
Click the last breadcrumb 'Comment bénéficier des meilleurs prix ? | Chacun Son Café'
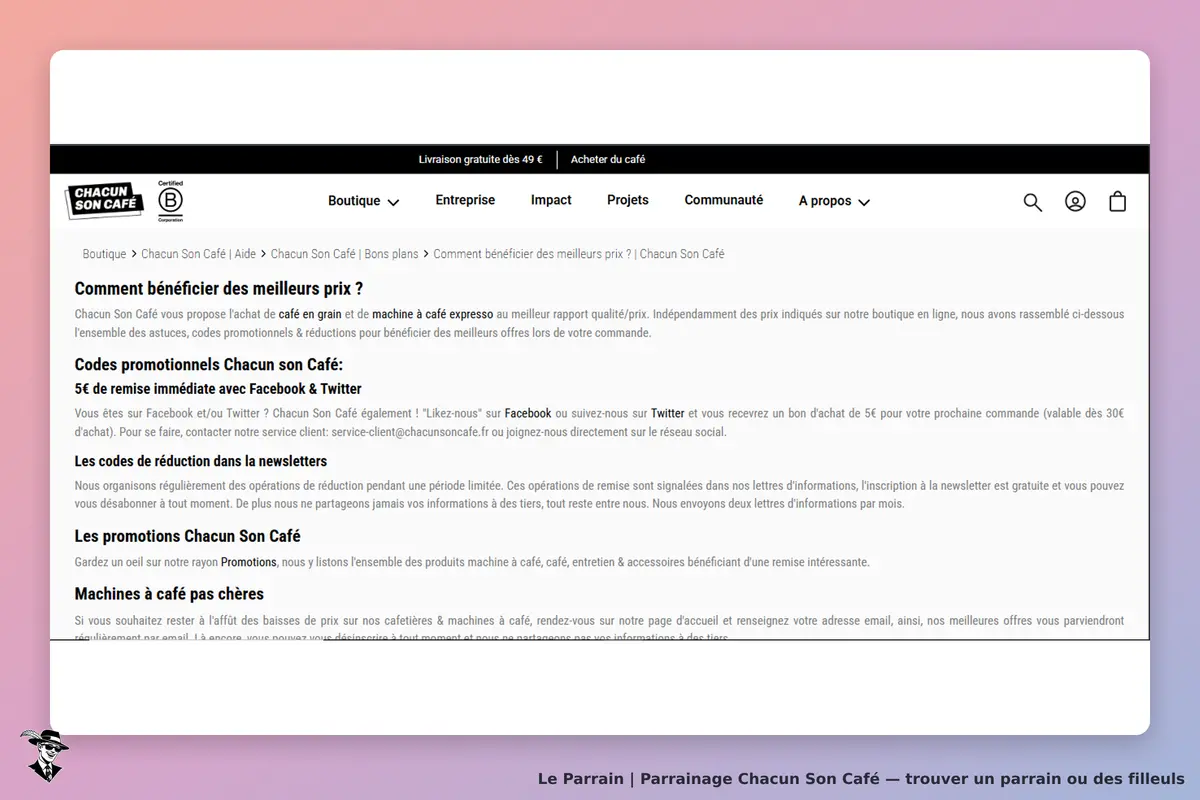[579, 254]
